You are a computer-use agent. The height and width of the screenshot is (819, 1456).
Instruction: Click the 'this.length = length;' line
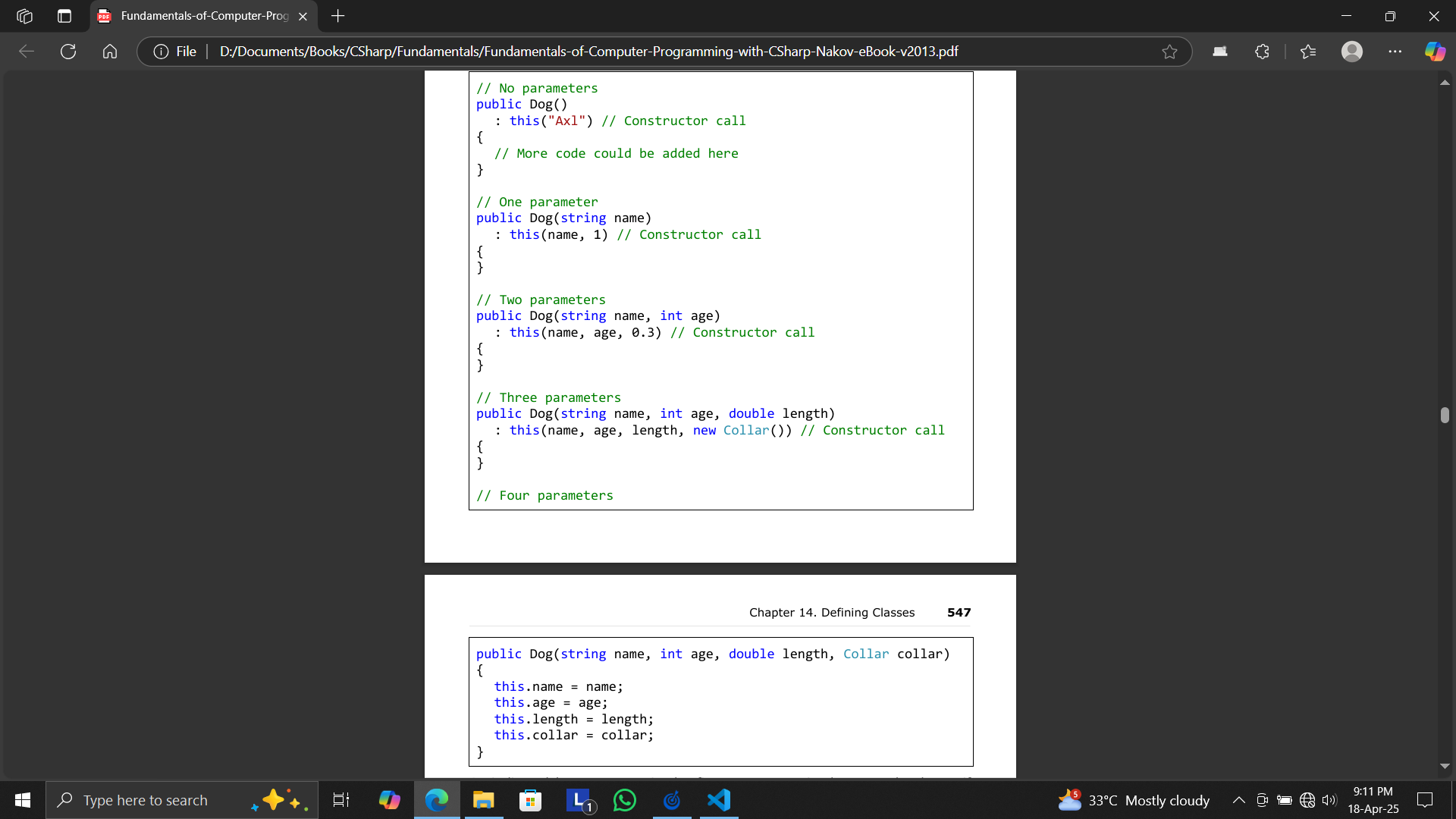click(x=574, y=719)
